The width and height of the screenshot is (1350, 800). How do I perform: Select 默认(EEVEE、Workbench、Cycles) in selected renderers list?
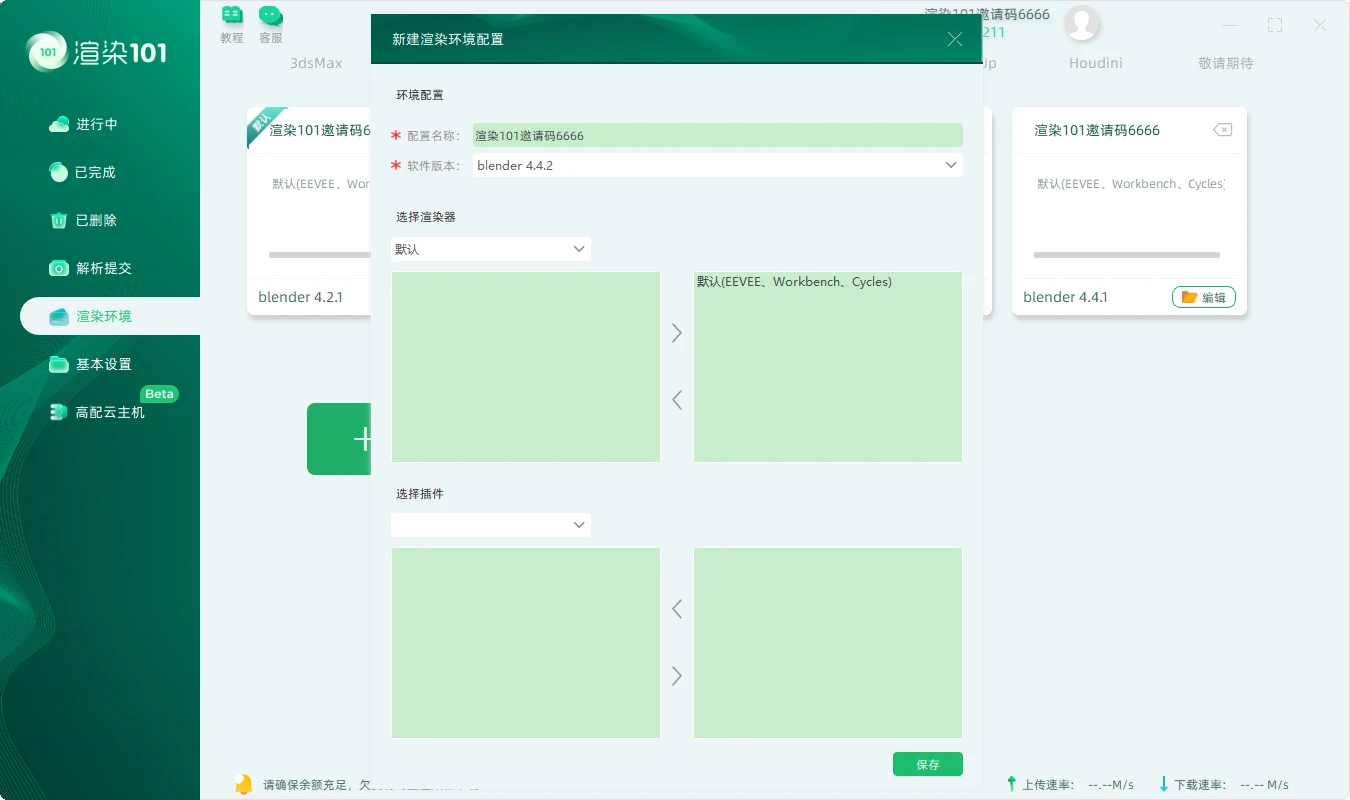[794, 282]
